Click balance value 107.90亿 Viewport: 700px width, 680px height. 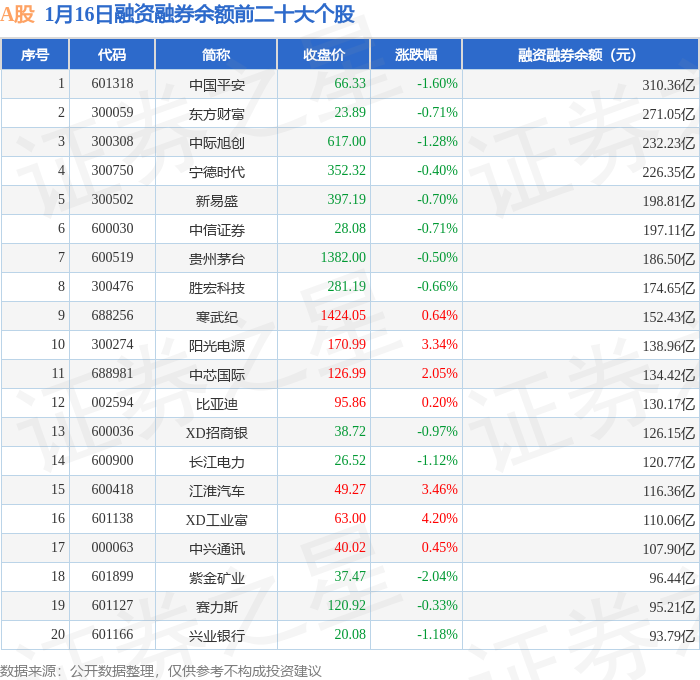pyautogui.click(x=669, y=549)
